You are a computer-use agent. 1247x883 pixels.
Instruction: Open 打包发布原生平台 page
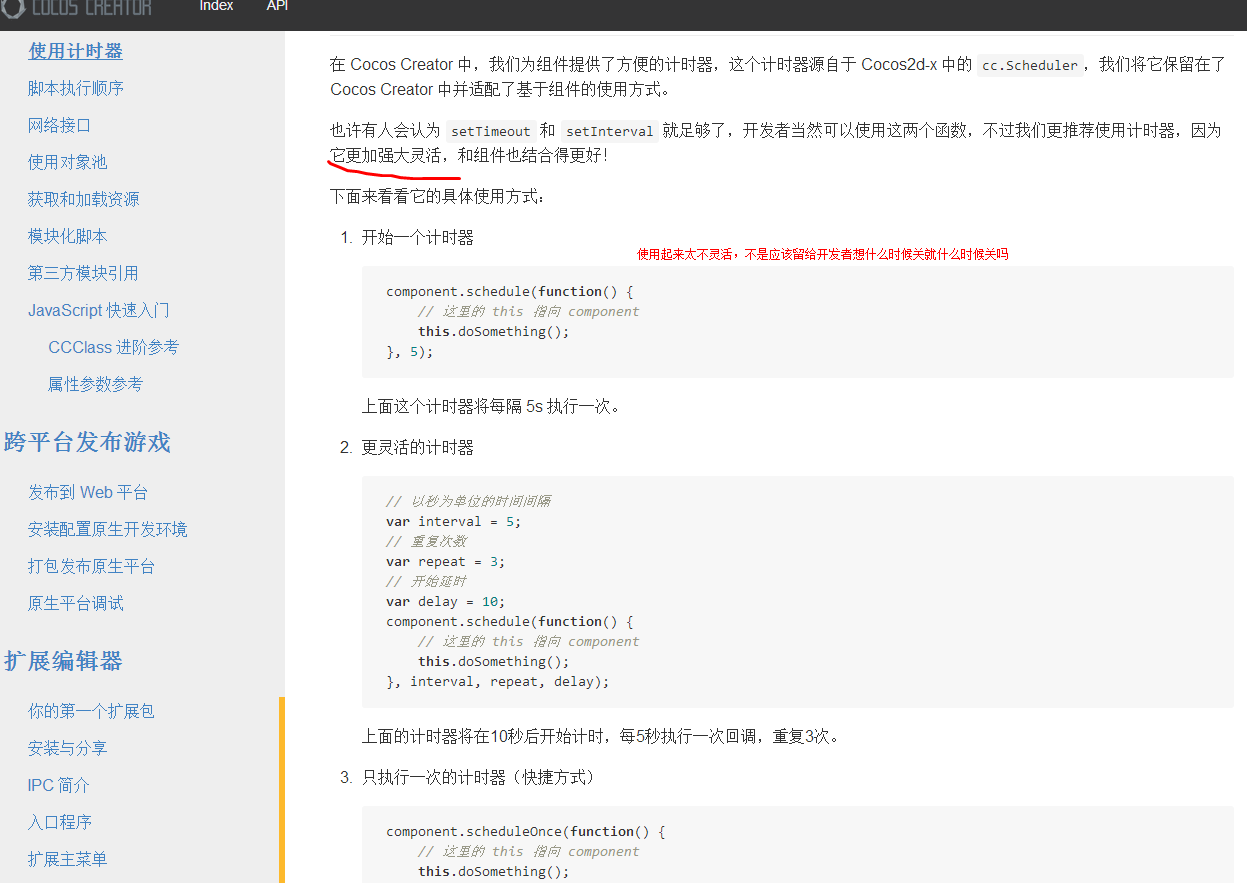(x=91, y=566)
